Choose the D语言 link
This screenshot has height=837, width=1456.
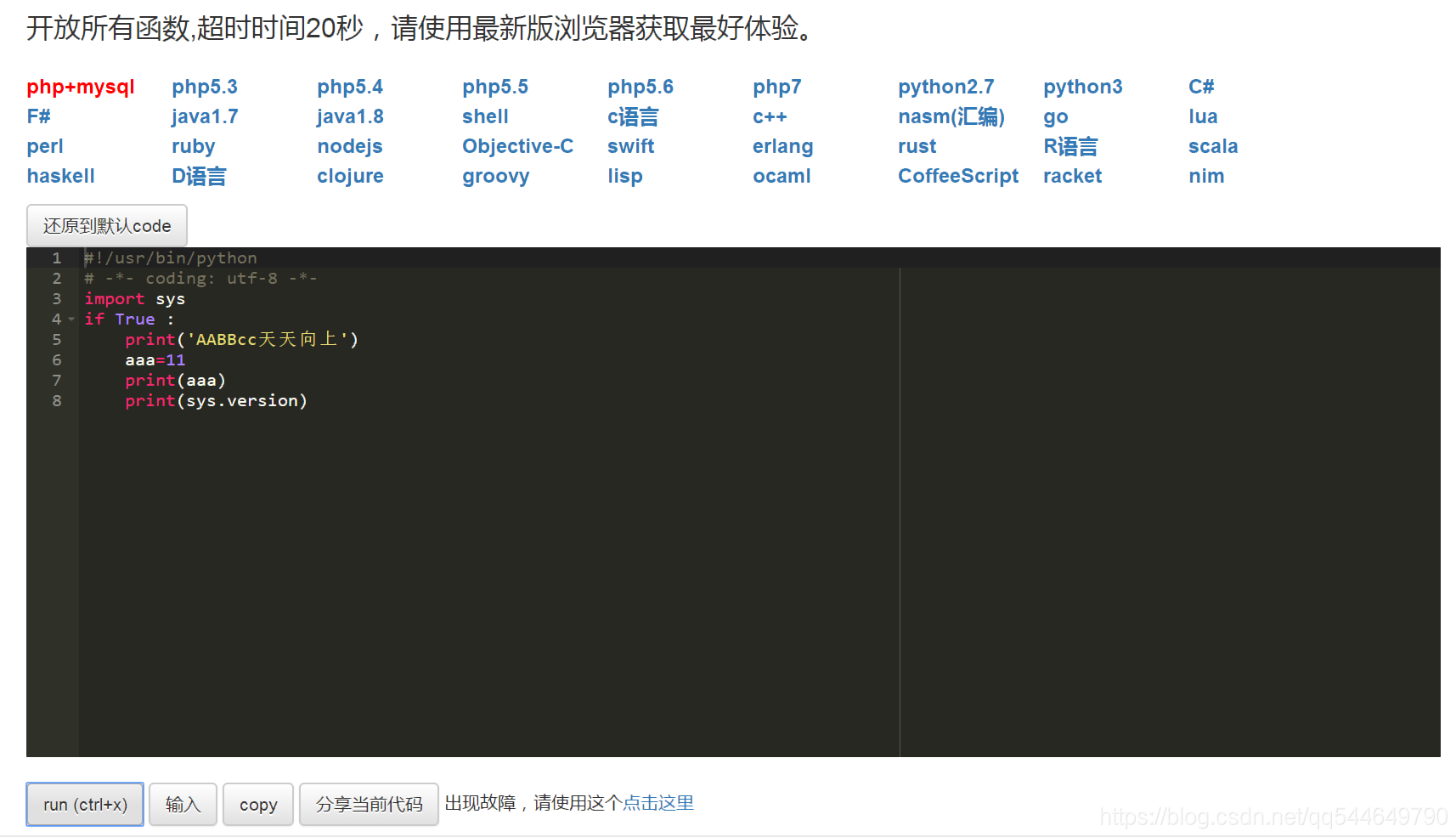coord(199,176)
